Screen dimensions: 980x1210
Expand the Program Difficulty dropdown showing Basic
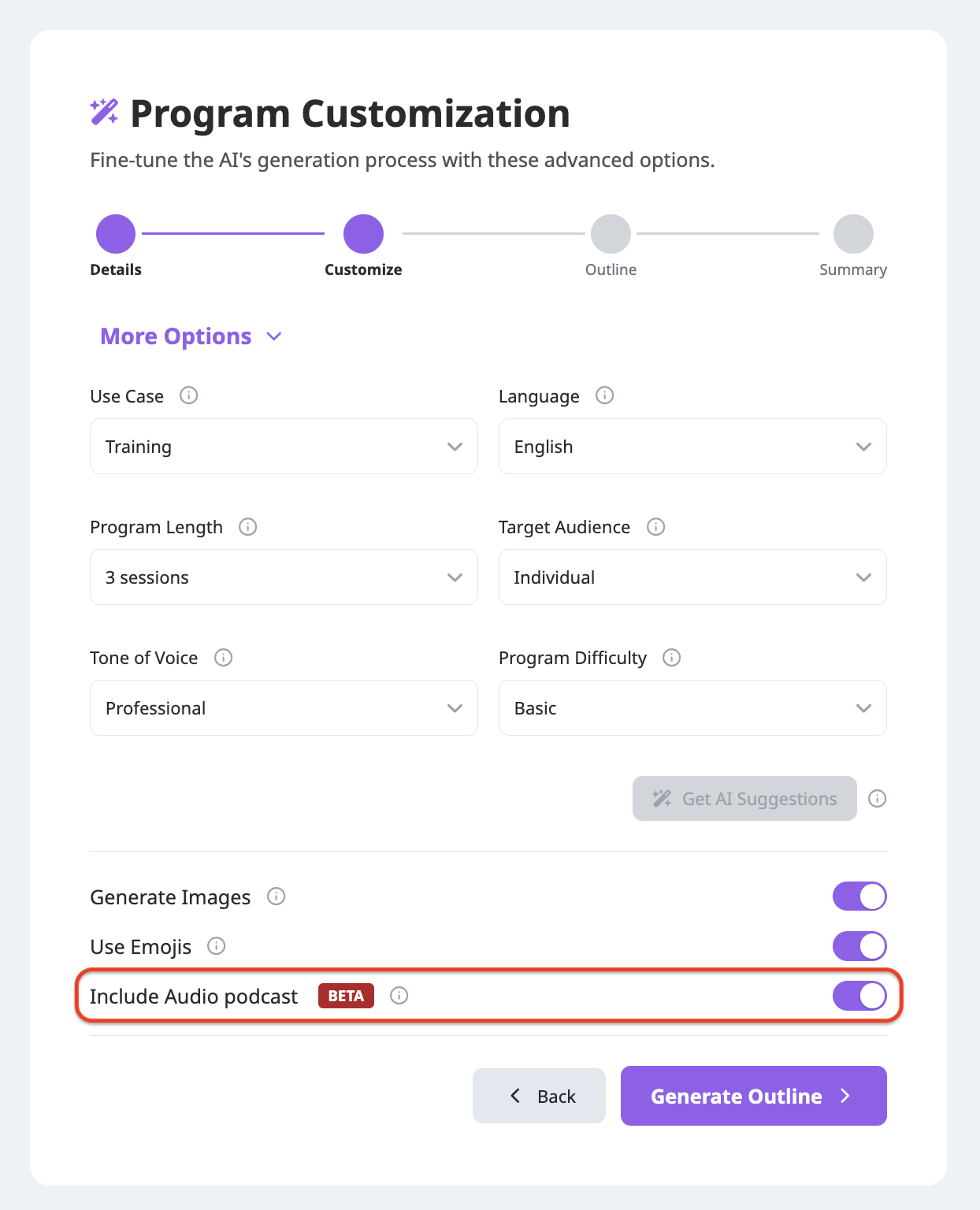coord(692,708)
